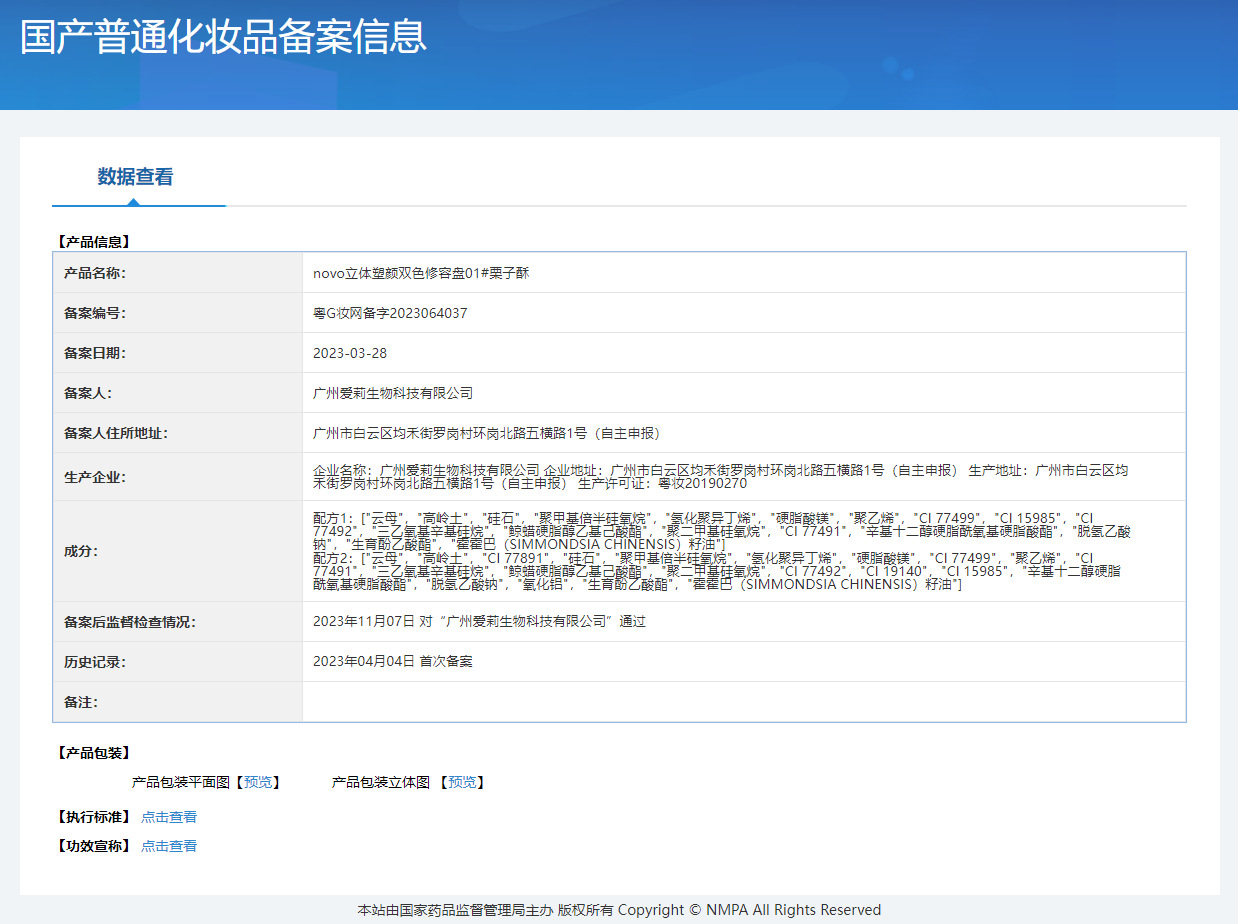Click the 备案日期 label cell

point(178,353)
